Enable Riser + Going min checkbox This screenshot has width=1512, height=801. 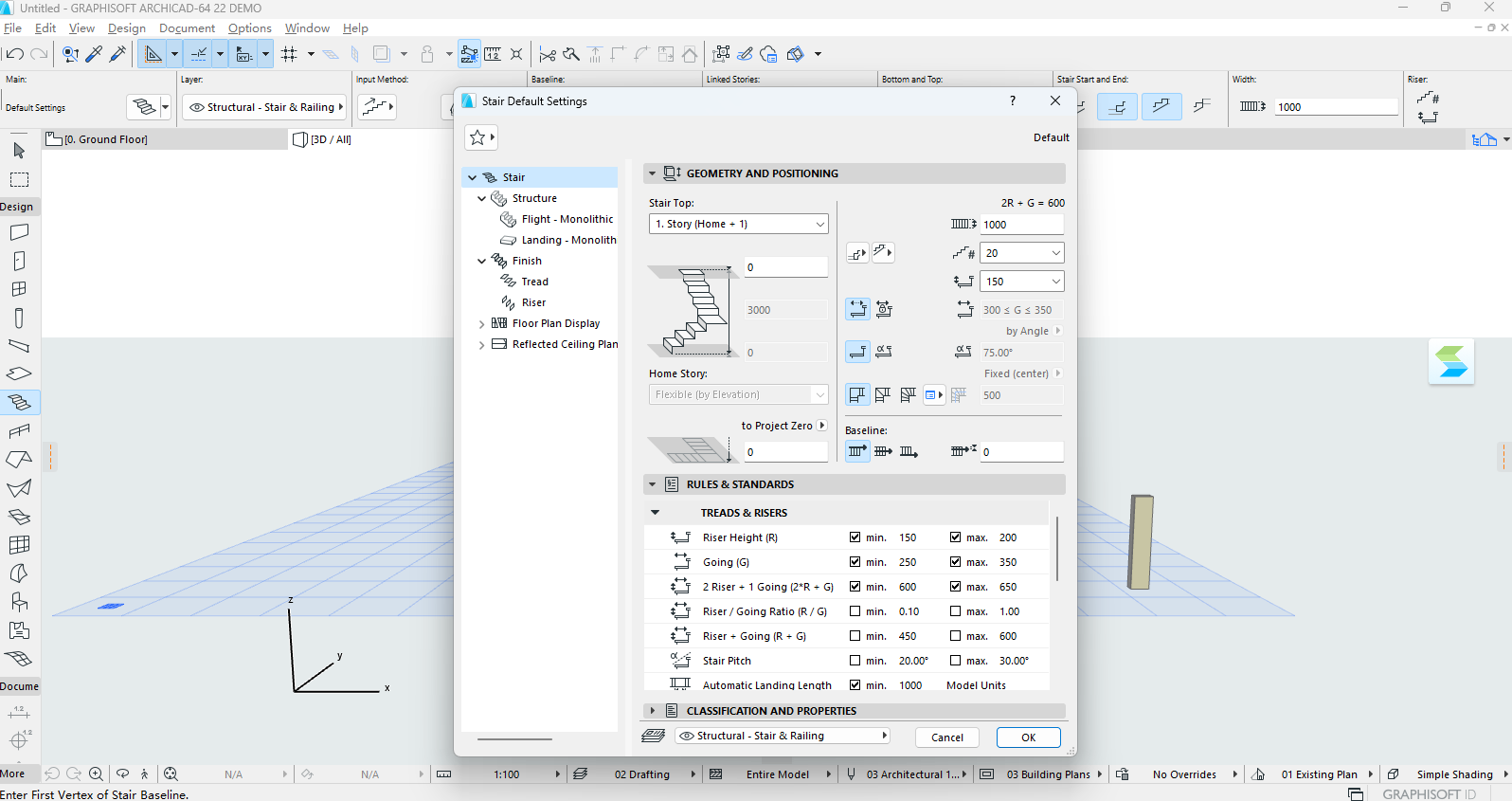click(855, 636)
